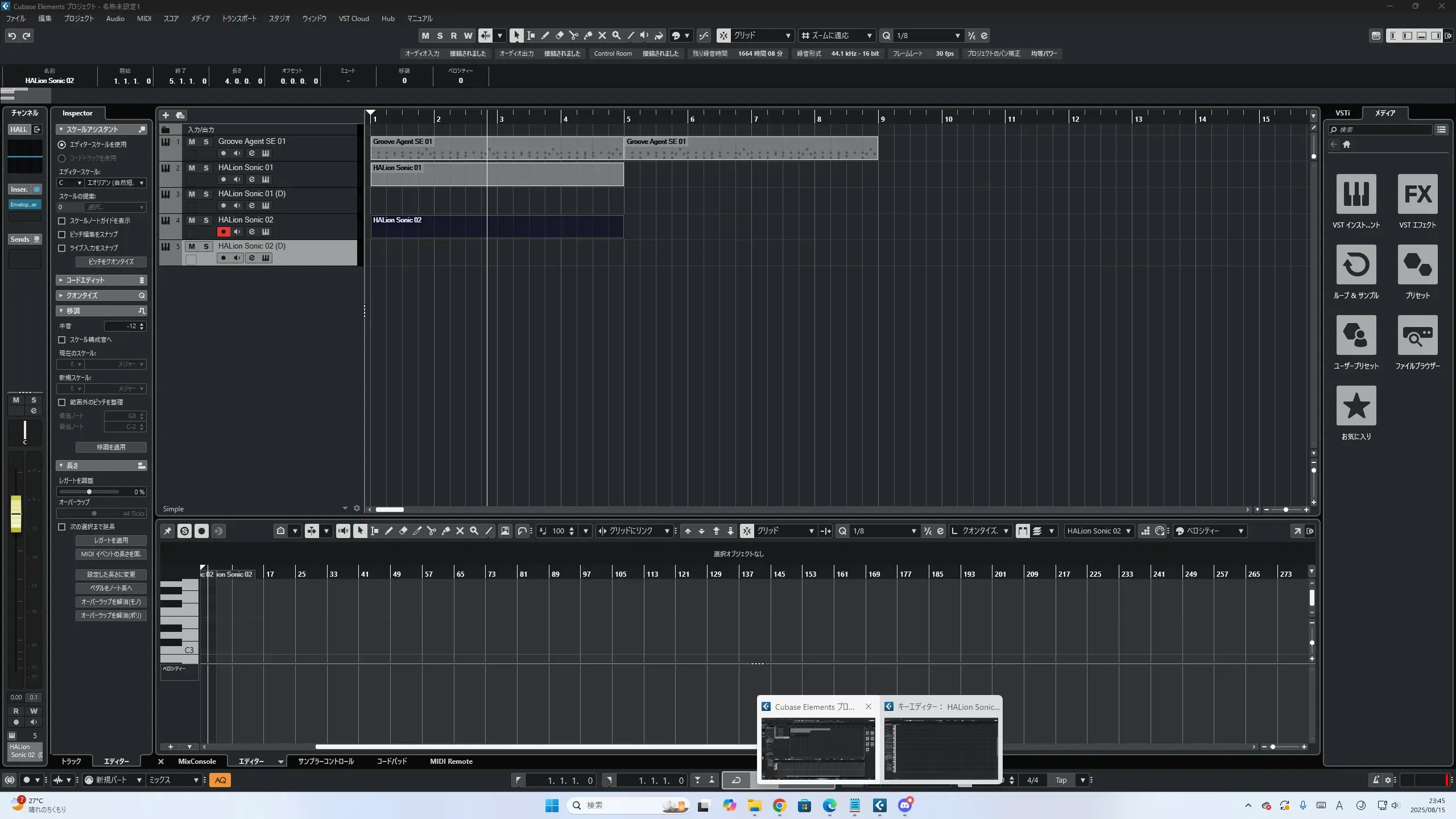Viewport: 1456px width, 819px height.
Task: Select エディタースケールを使用 radio button
Action: tap(62, 144)
